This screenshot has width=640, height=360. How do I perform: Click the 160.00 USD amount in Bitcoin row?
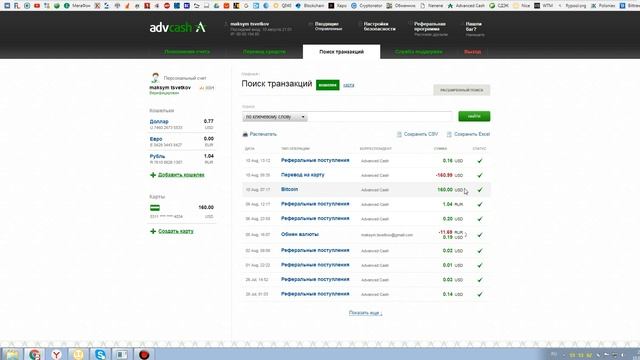coord(450,190)
